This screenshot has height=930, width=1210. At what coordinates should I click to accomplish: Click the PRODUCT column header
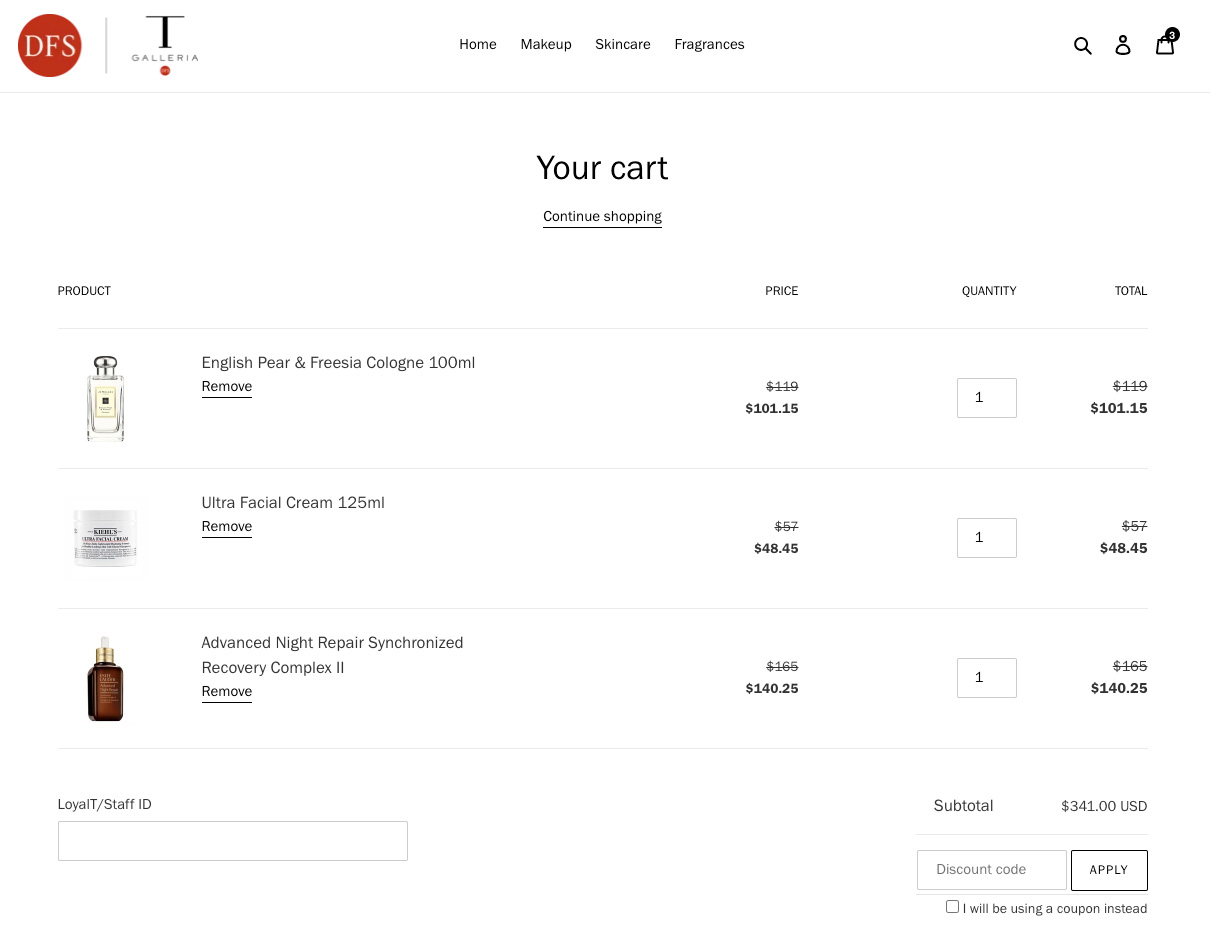[84, 291]
